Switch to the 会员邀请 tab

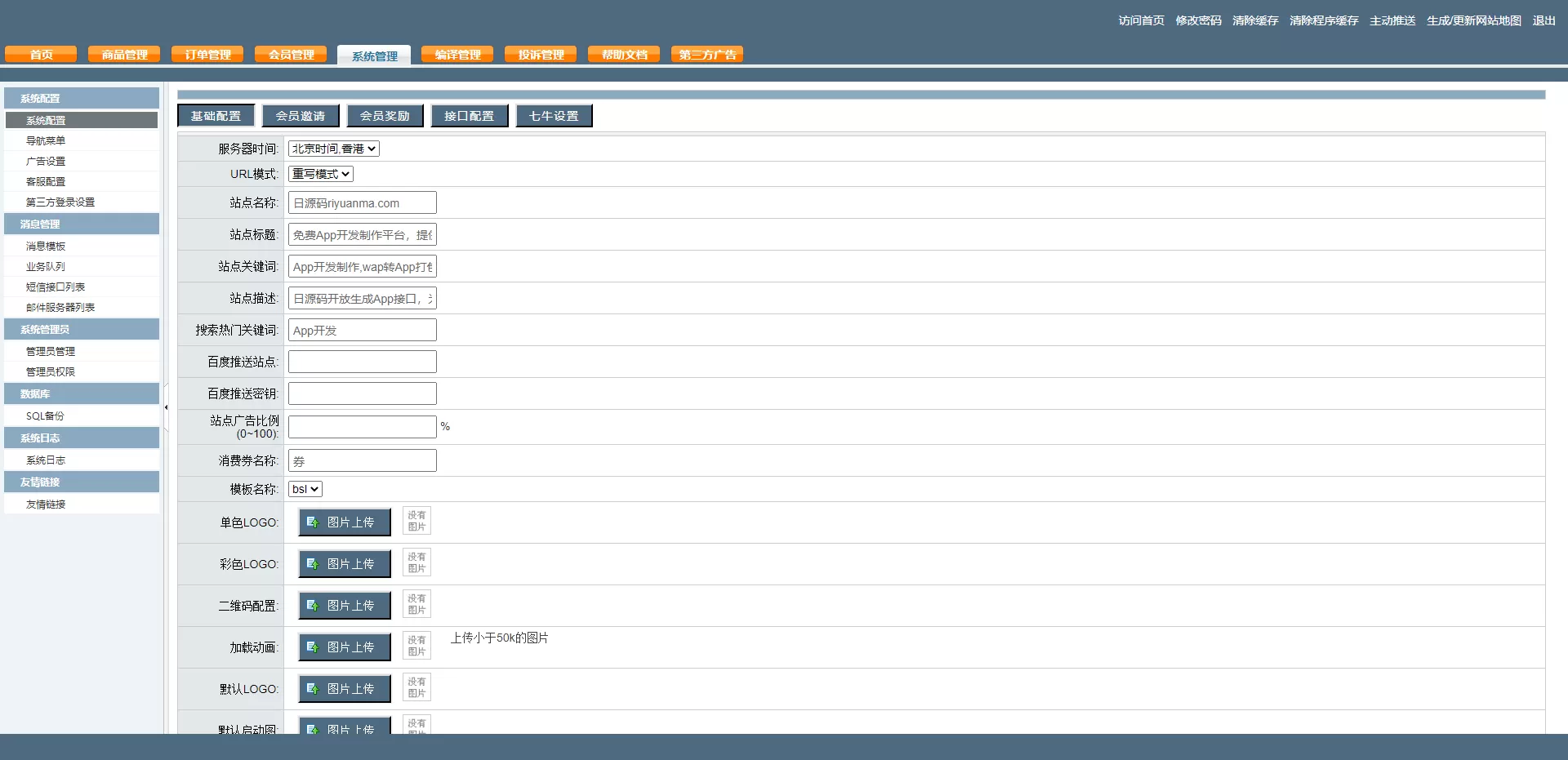click(300, 116)
